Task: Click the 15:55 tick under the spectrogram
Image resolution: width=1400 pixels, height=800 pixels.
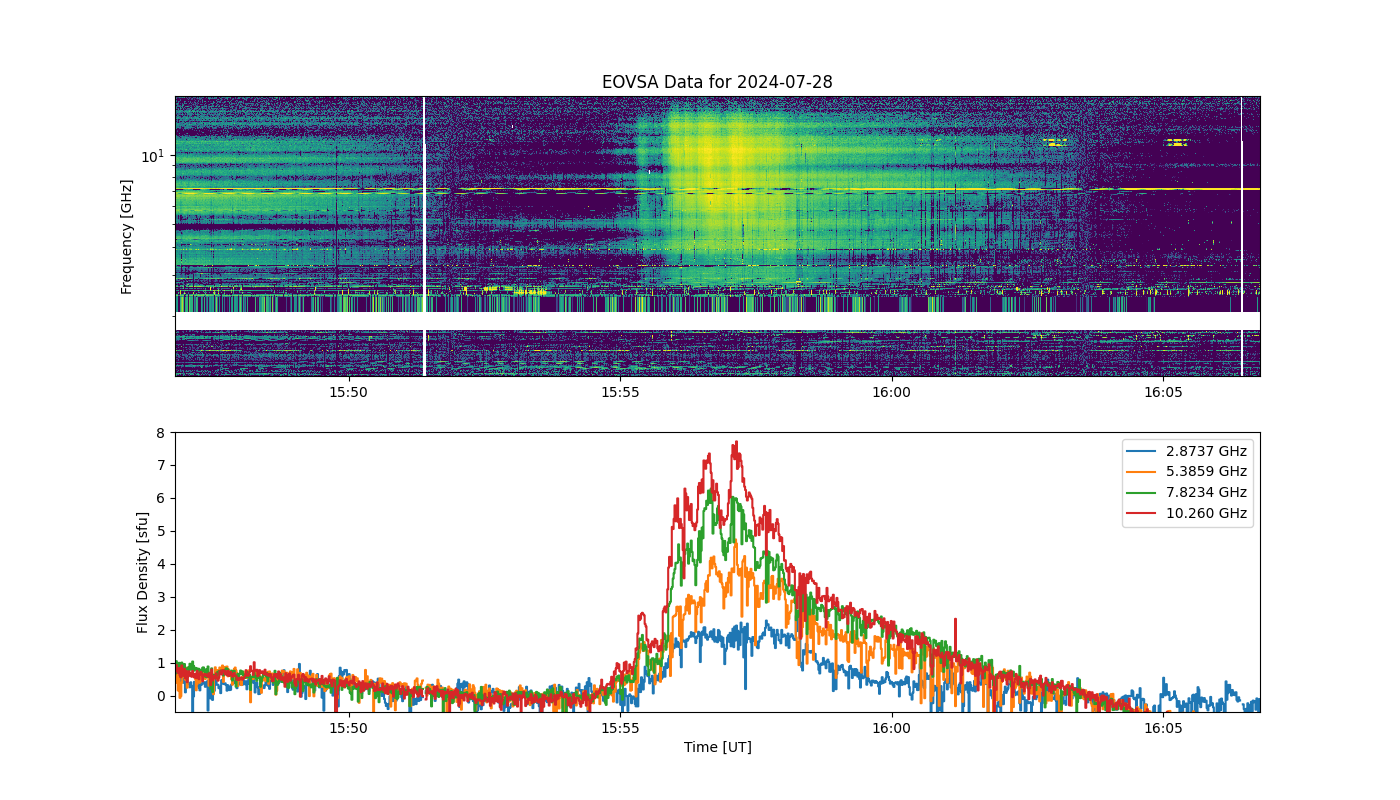Action: [620, 392]
